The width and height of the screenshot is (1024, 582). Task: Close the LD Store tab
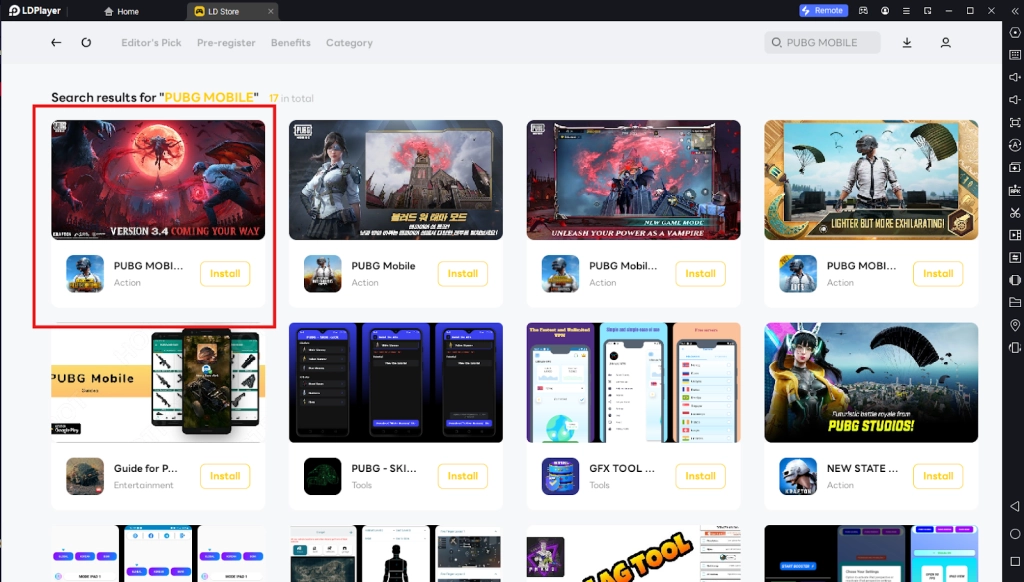pos(270,11)
